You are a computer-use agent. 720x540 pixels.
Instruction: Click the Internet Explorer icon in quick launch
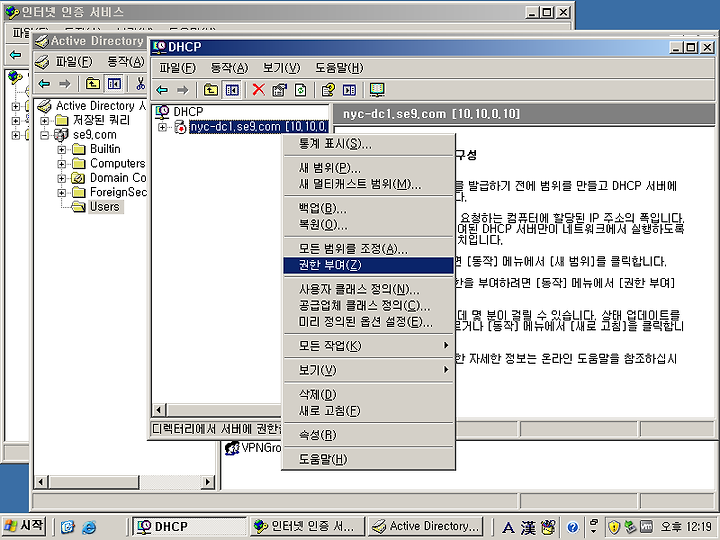[x=89, y=527]
